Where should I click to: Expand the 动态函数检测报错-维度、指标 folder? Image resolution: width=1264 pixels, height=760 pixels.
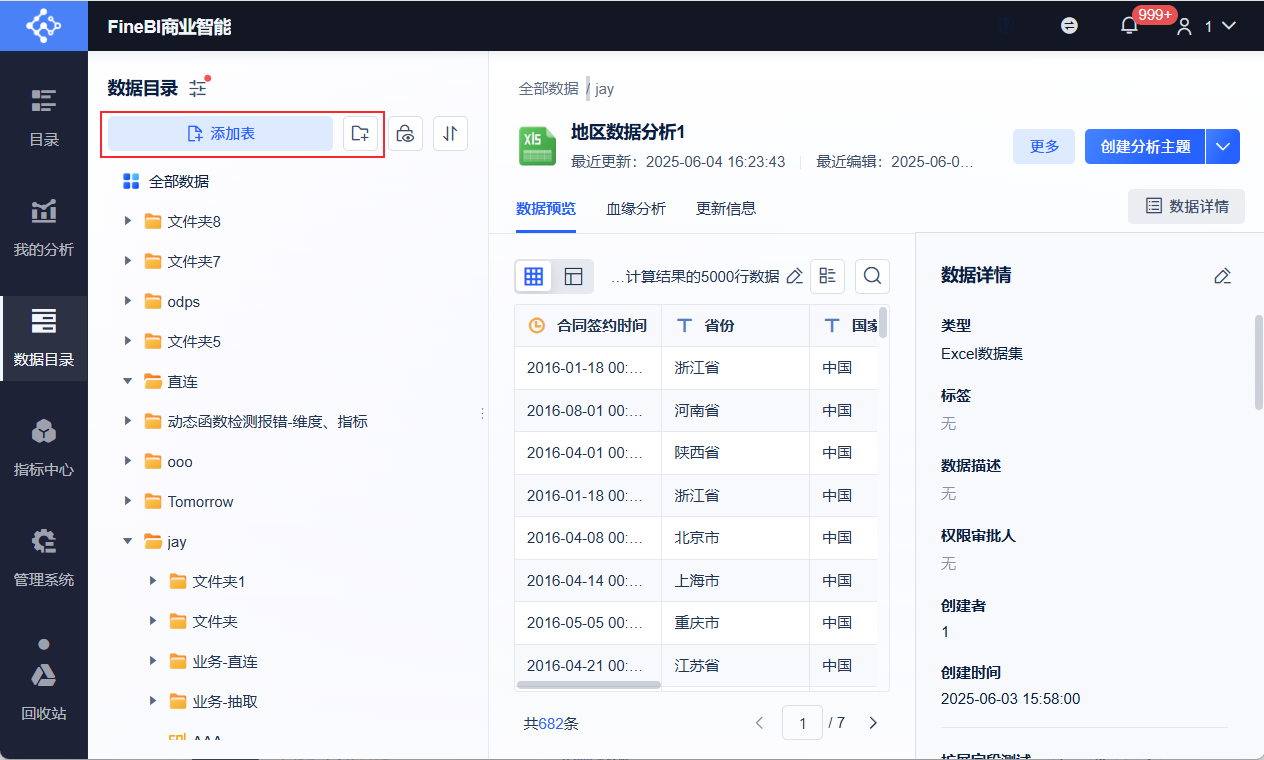coord(128,421)
